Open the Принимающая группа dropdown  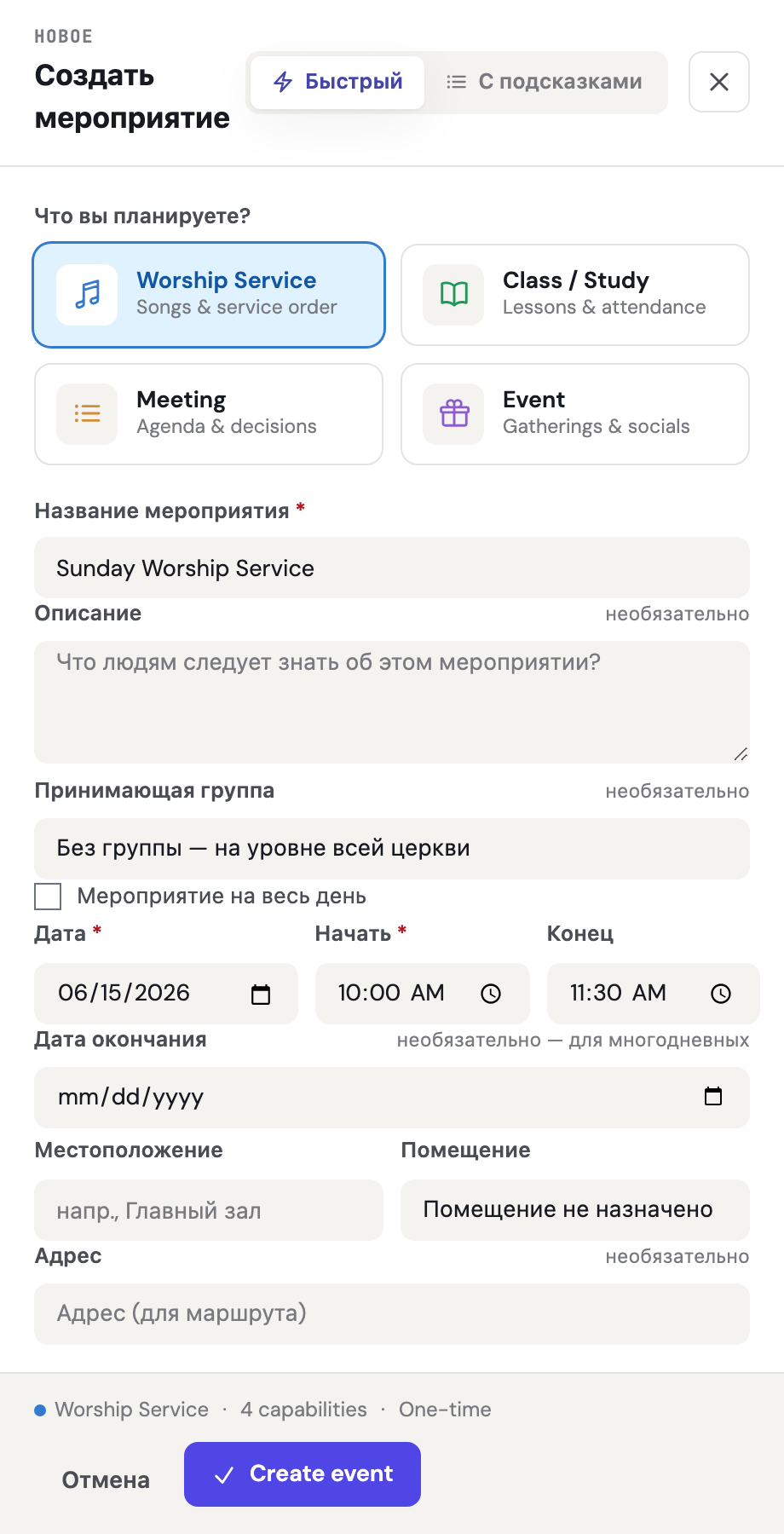coord(392,849)
